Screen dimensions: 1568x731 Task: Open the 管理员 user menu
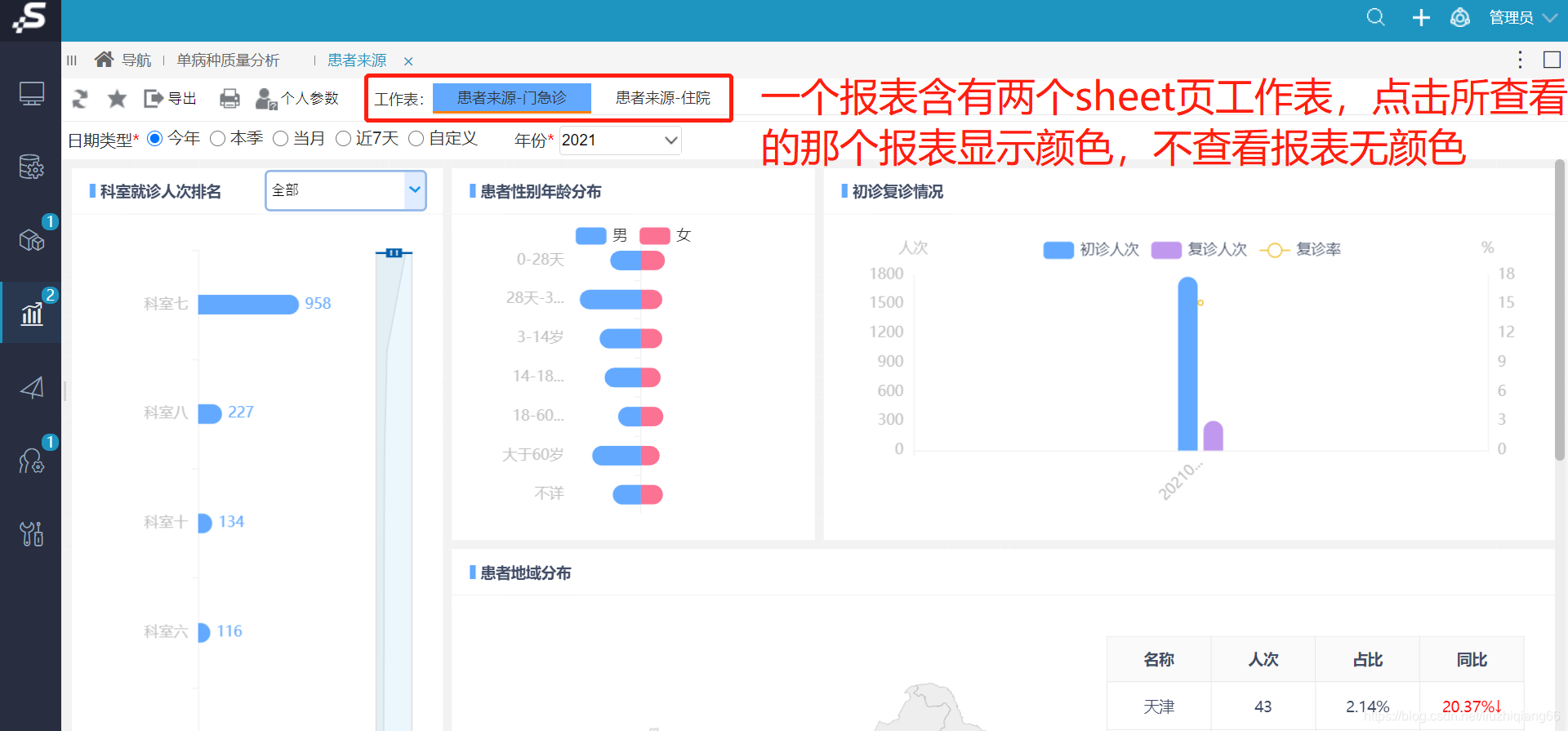pos(1523,18)
